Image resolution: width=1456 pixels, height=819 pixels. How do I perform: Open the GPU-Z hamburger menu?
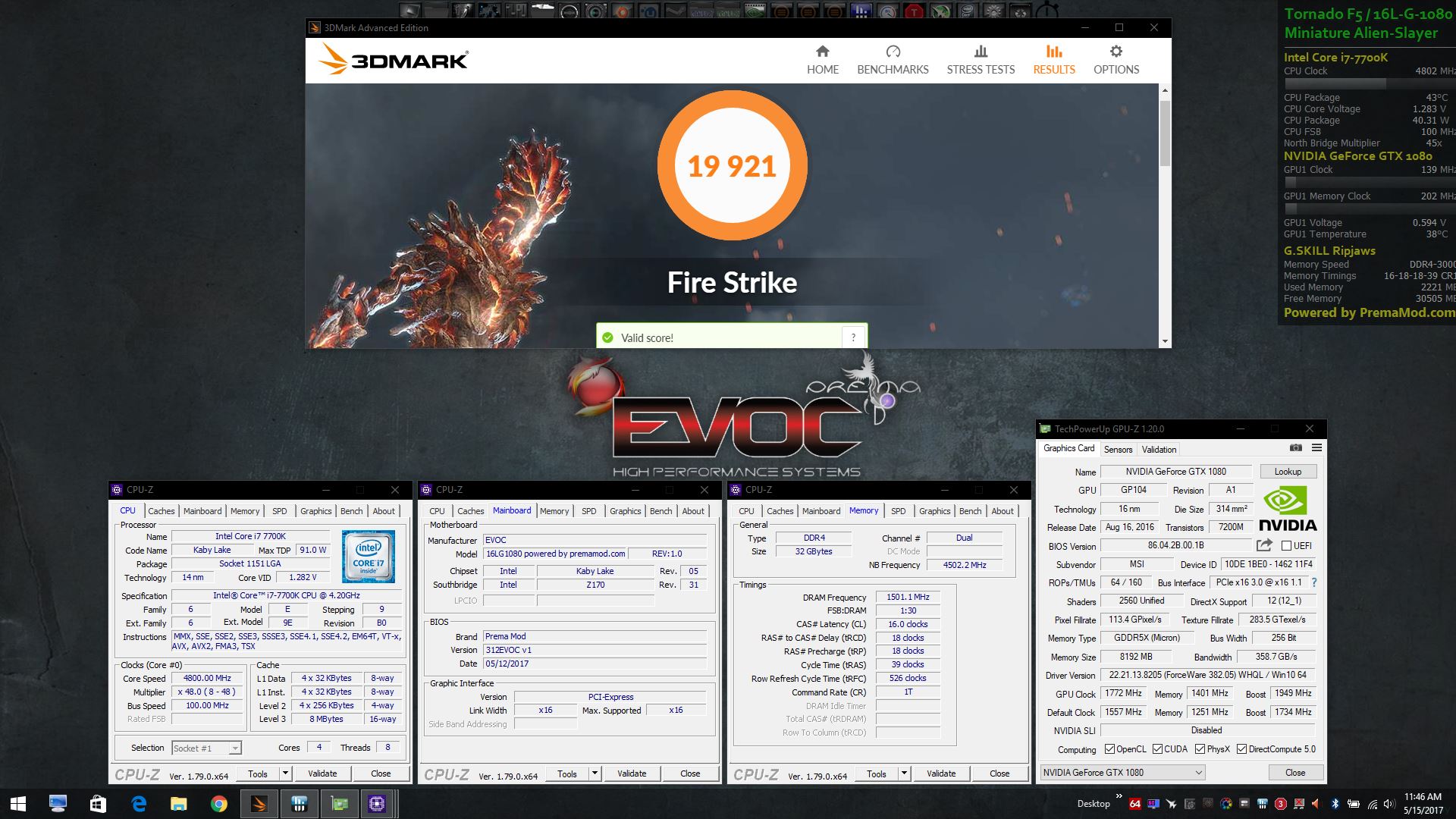(1317, 448)
